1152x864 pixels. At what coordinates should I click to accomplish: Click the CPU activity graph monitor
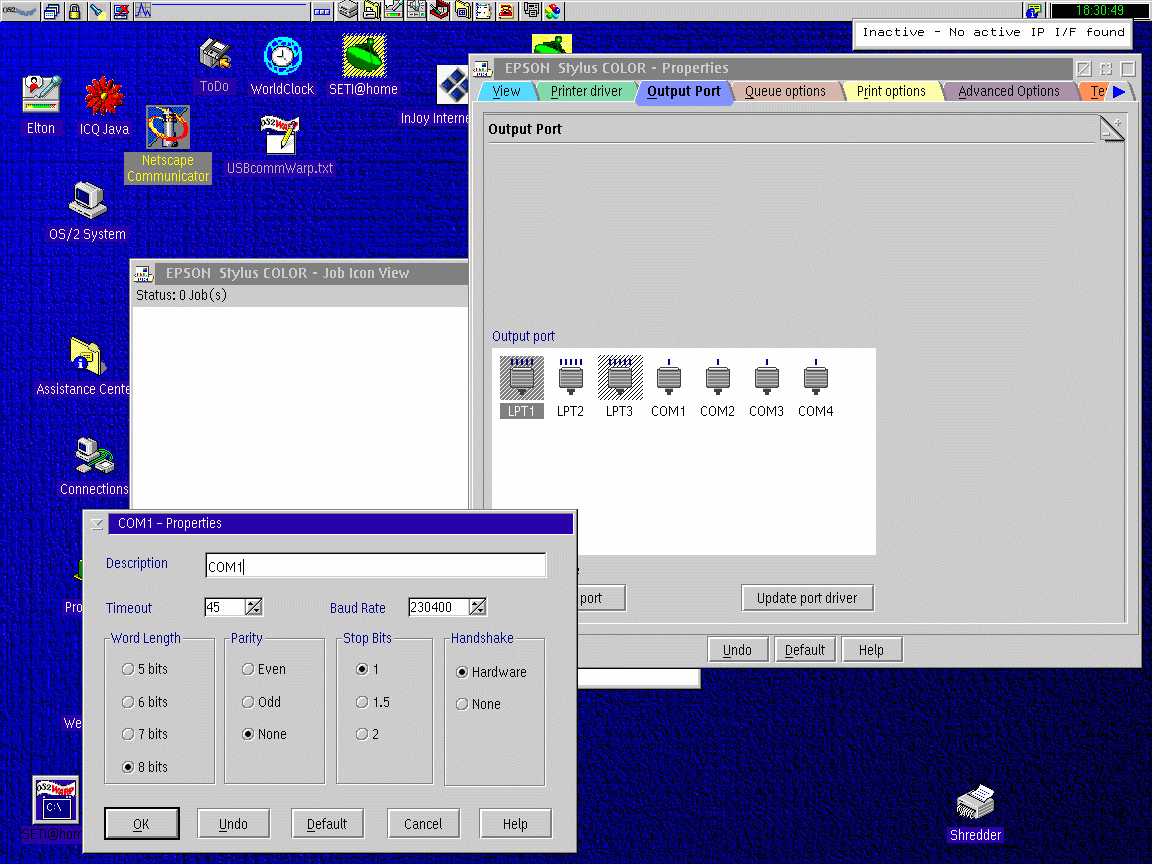(x=220, y=10)
